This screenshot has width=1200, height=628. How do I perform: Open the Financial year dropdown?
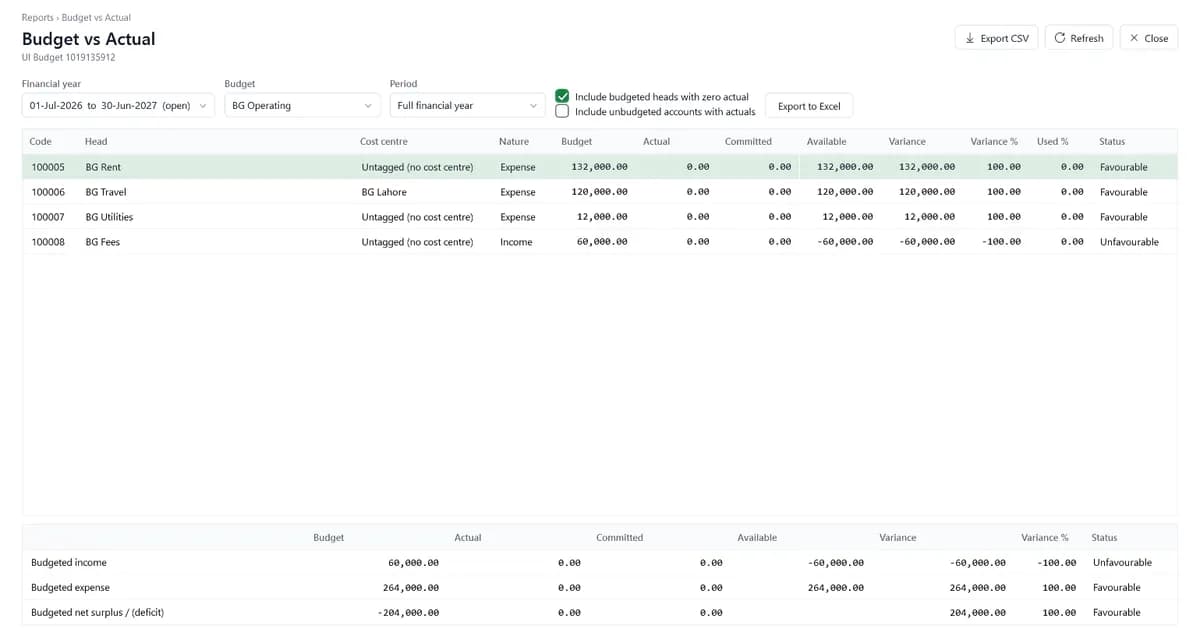click(118, 105)
